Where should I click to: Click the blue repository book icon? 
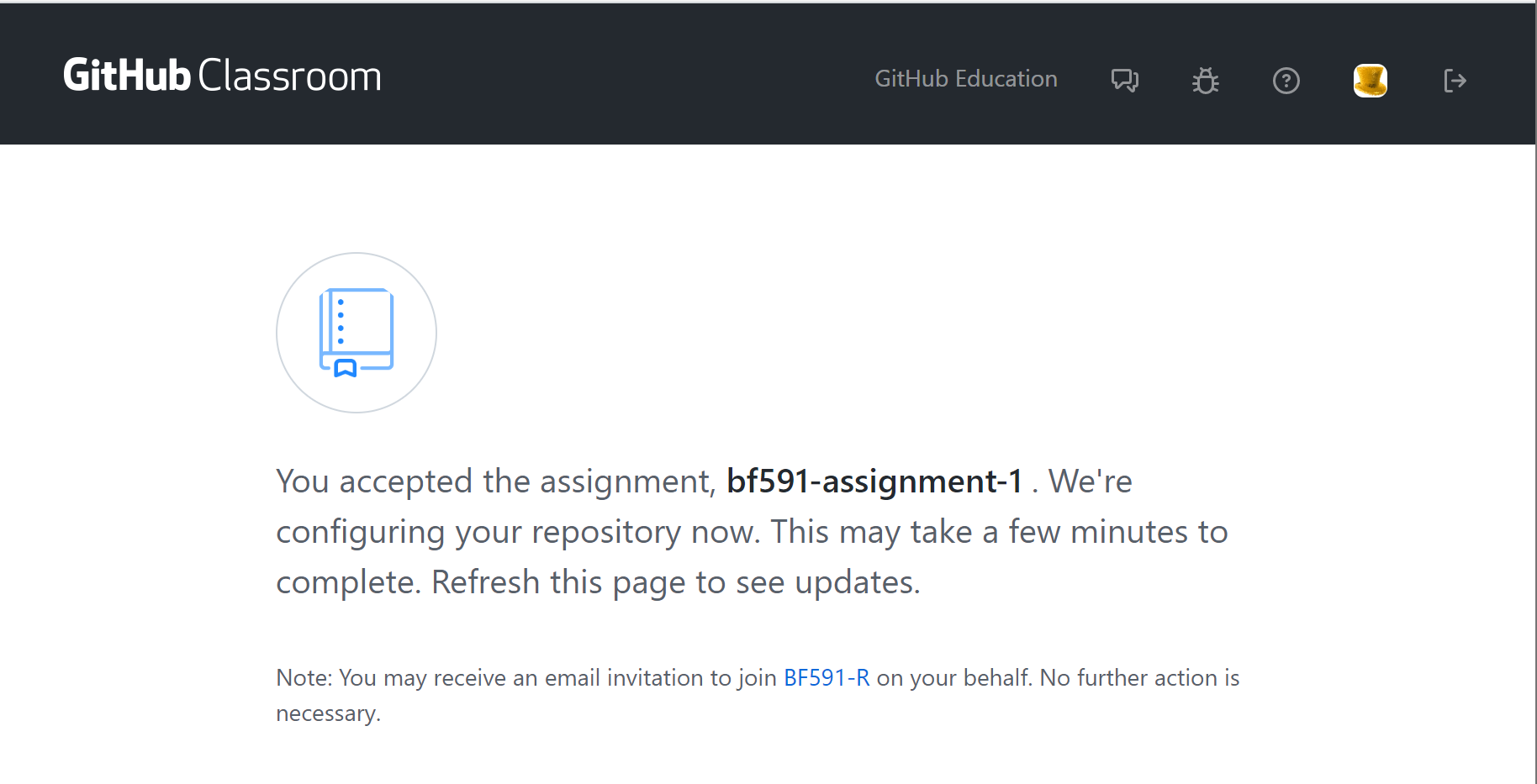point(357,332)
